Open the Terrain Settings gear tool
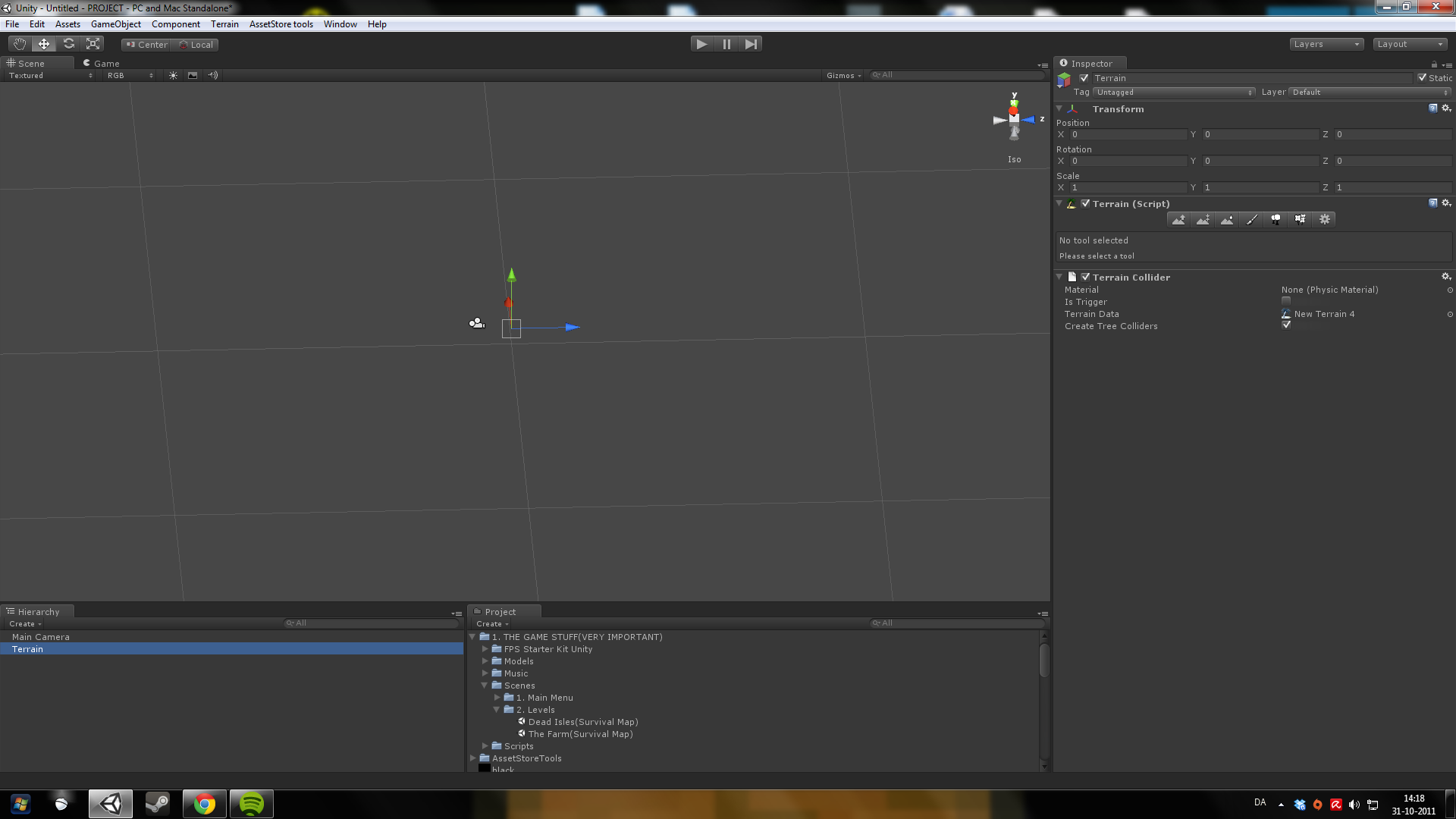 1324,220
